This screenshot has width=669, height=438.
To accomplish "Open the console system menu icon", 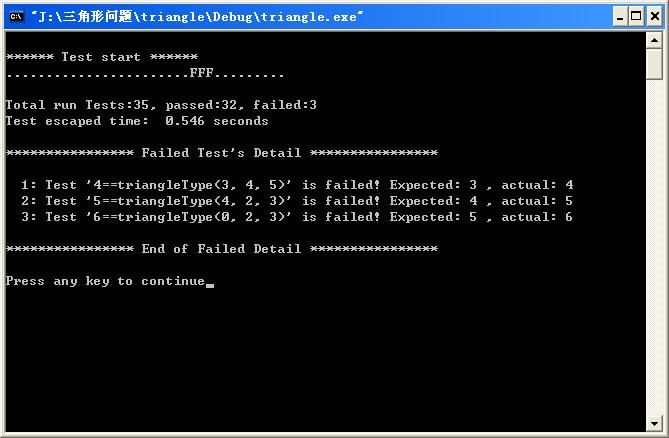I will click(x=17, y=17).
